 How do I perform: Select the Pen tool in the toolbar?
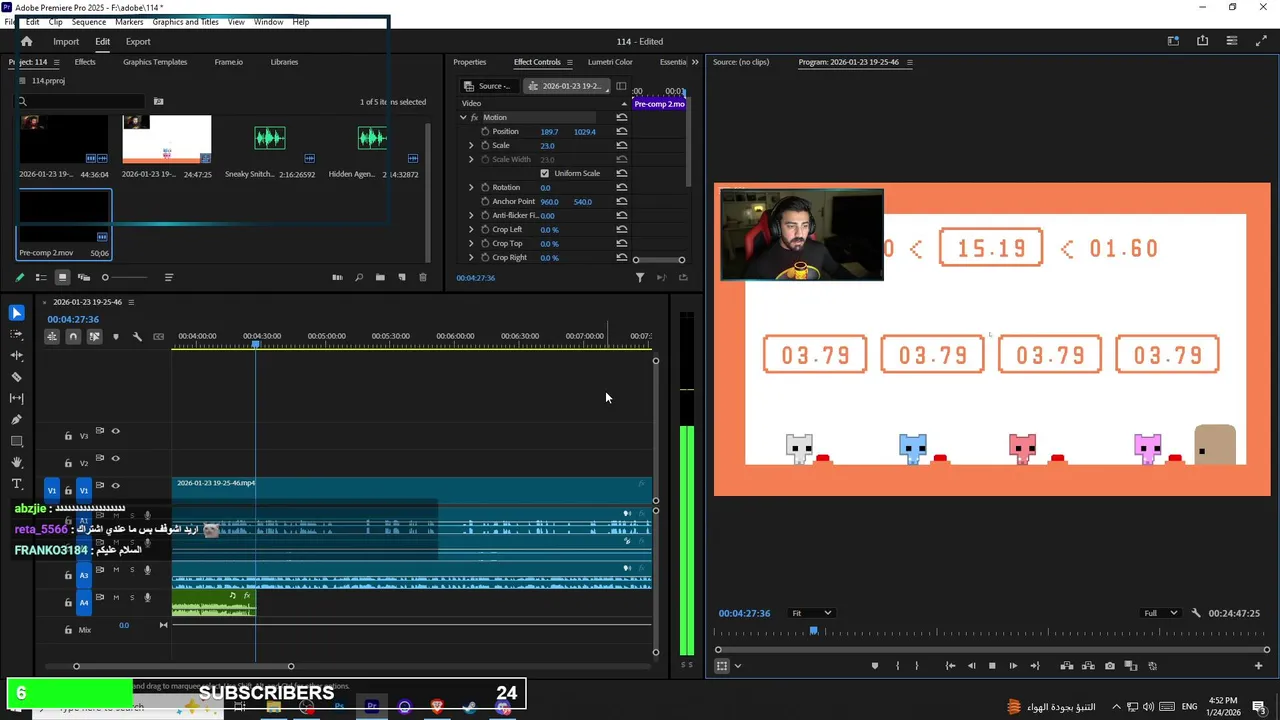point(16,419)
